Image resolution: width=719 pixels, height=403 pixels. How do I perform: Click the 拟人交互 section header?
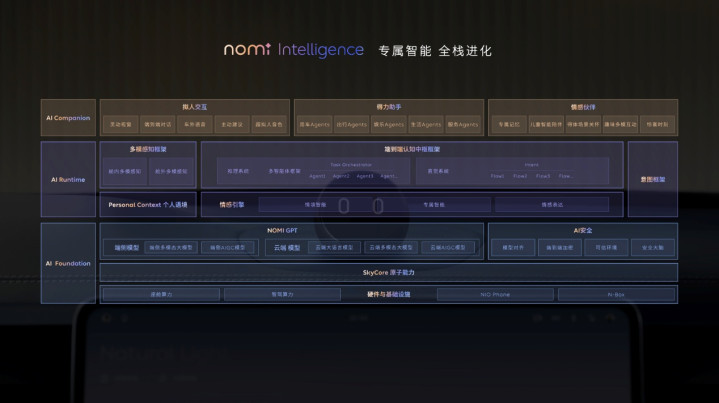point(195,105)
